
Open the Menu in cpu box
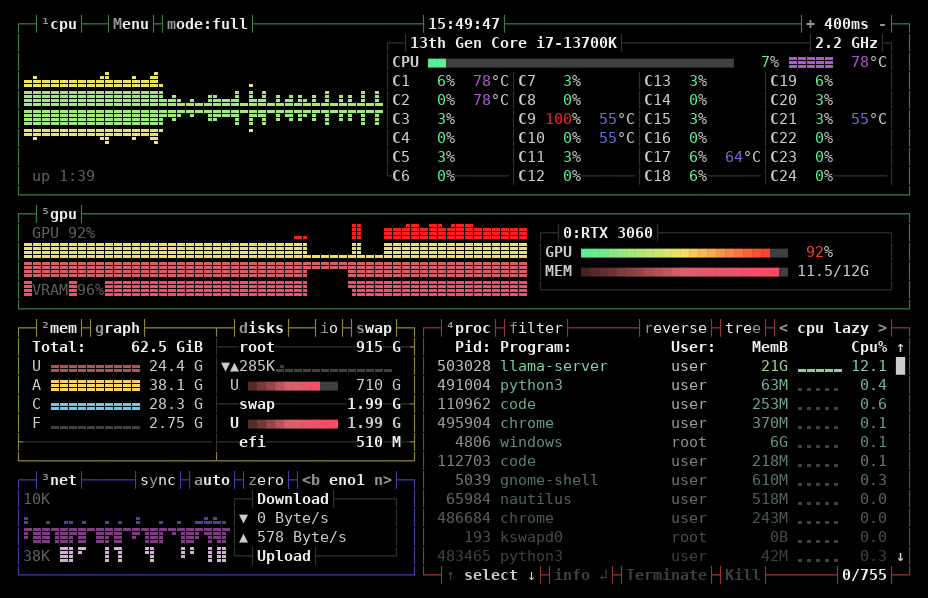pos(131,24)
